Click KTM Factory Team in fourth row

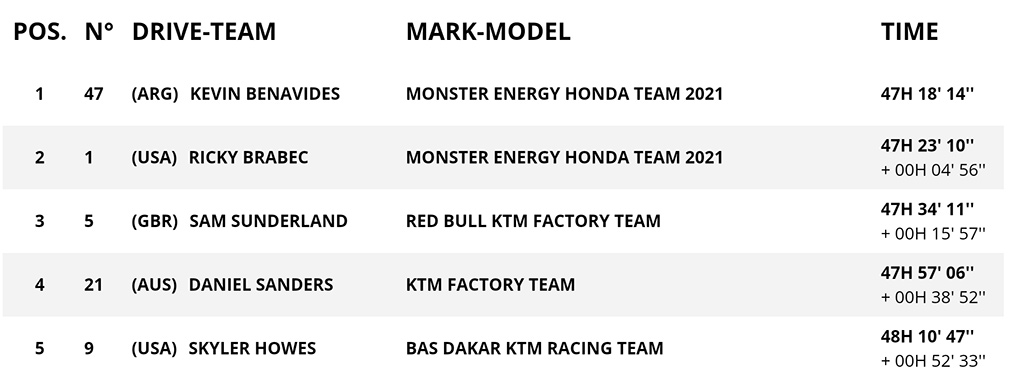[x=490, y=285]
